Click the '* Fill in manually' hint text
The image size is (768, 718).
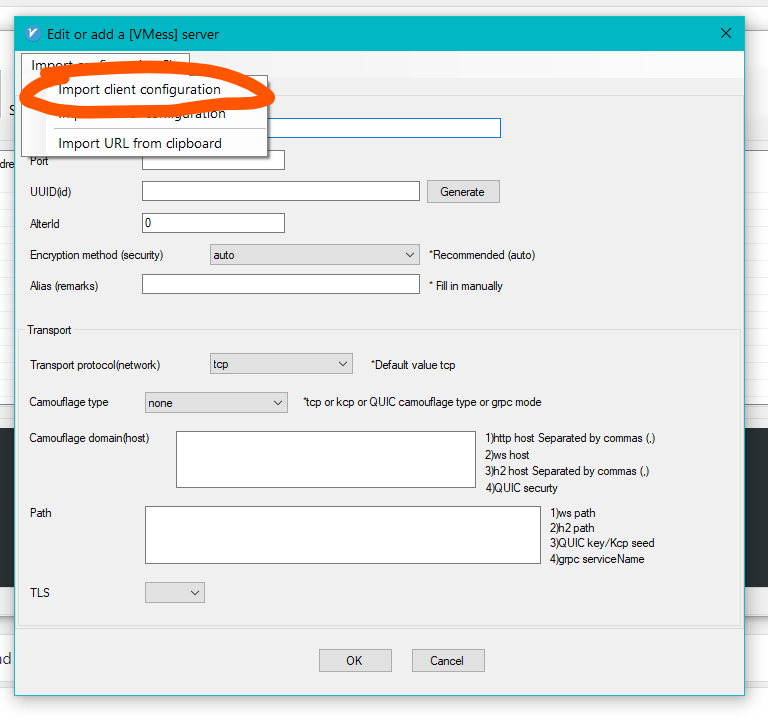tap(466, 286)
